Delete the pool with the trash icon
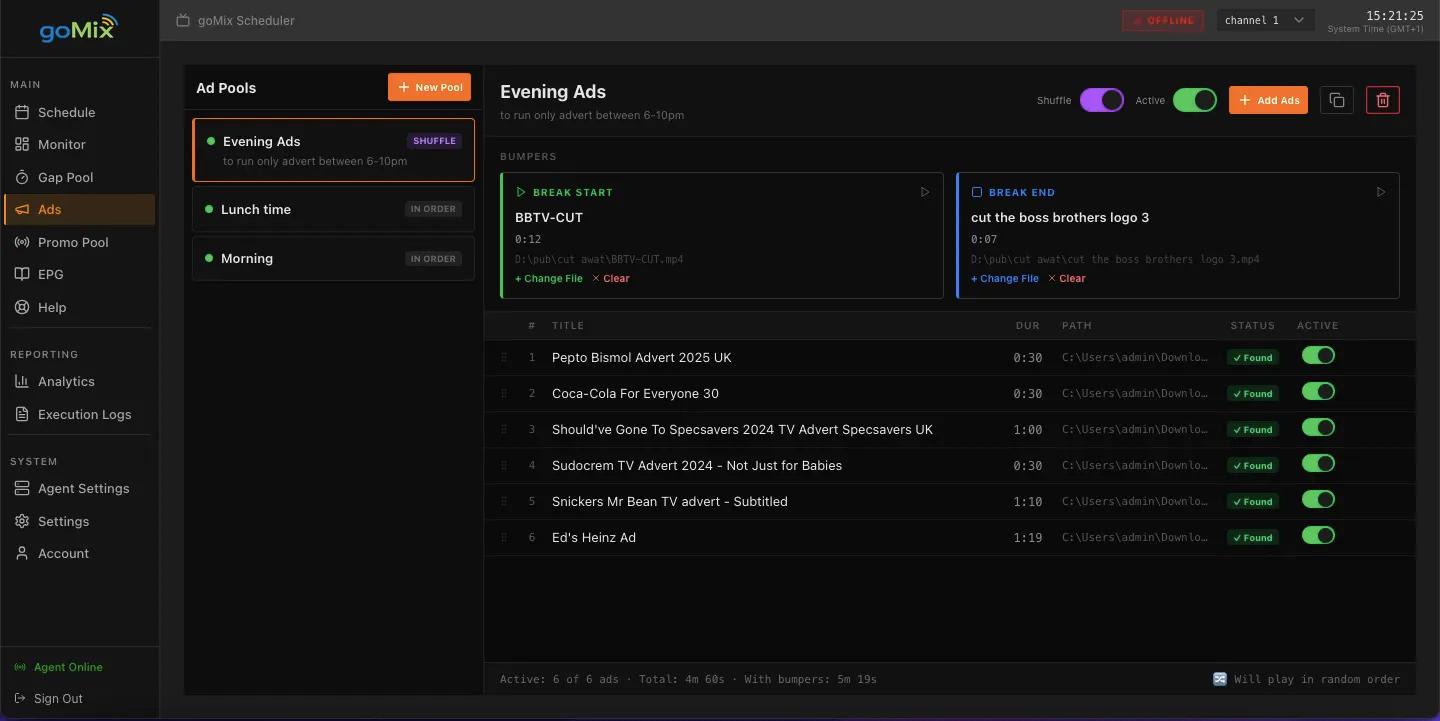 click(1383, 100)
